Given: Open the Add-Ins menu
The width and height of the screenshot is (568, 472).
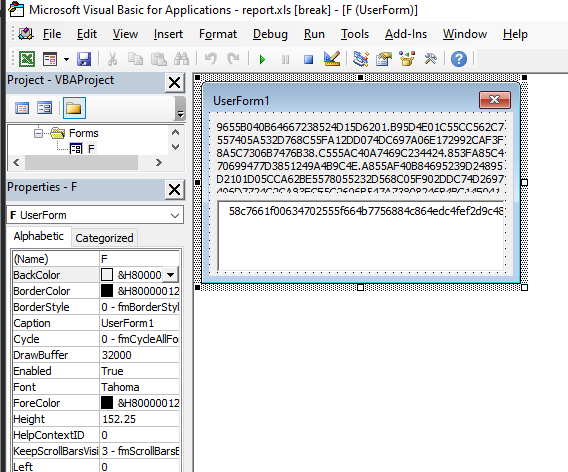Looking at the screenshot, I should tap(406, 34).
